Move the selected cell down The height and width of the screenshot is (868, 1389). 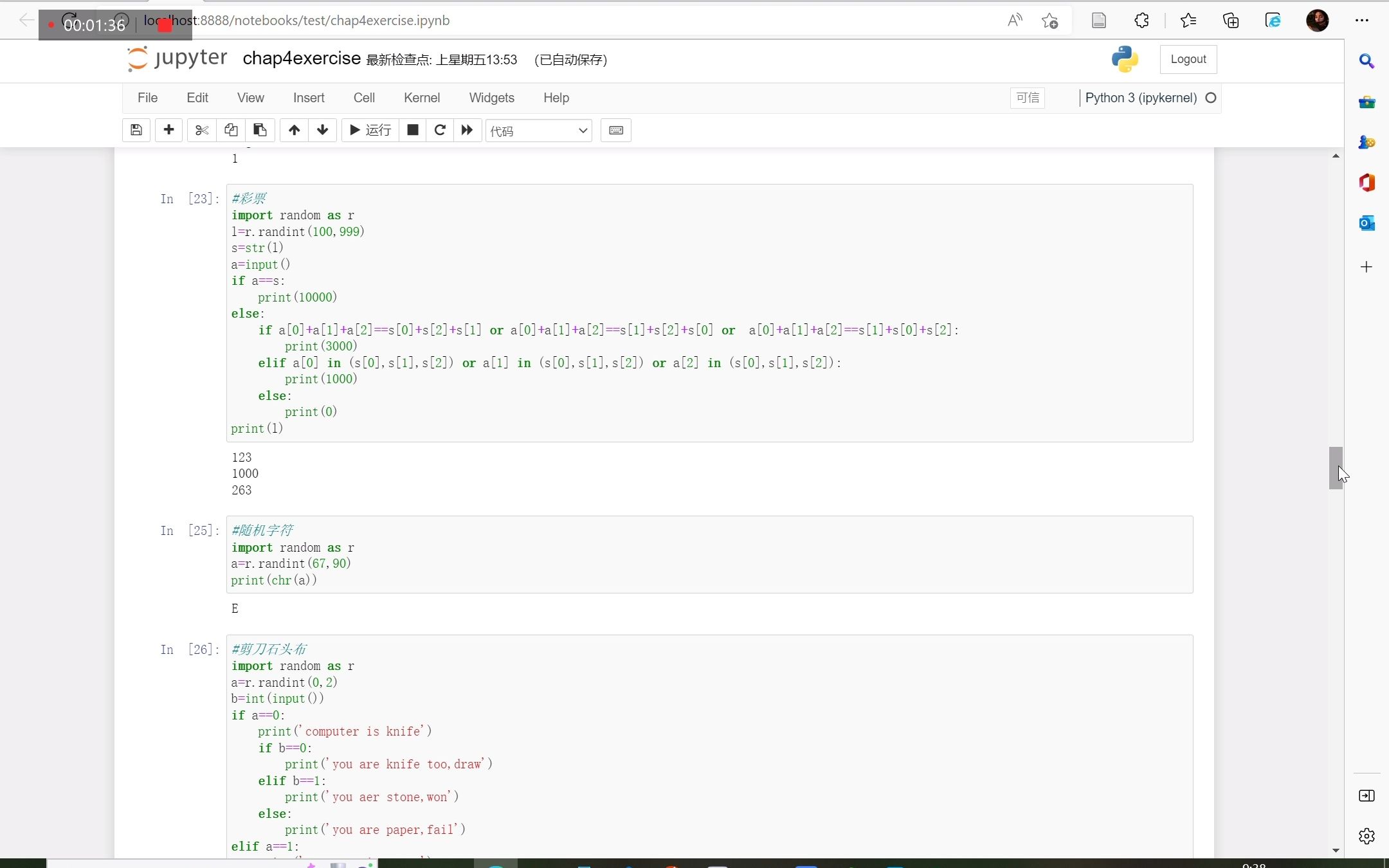323,130
